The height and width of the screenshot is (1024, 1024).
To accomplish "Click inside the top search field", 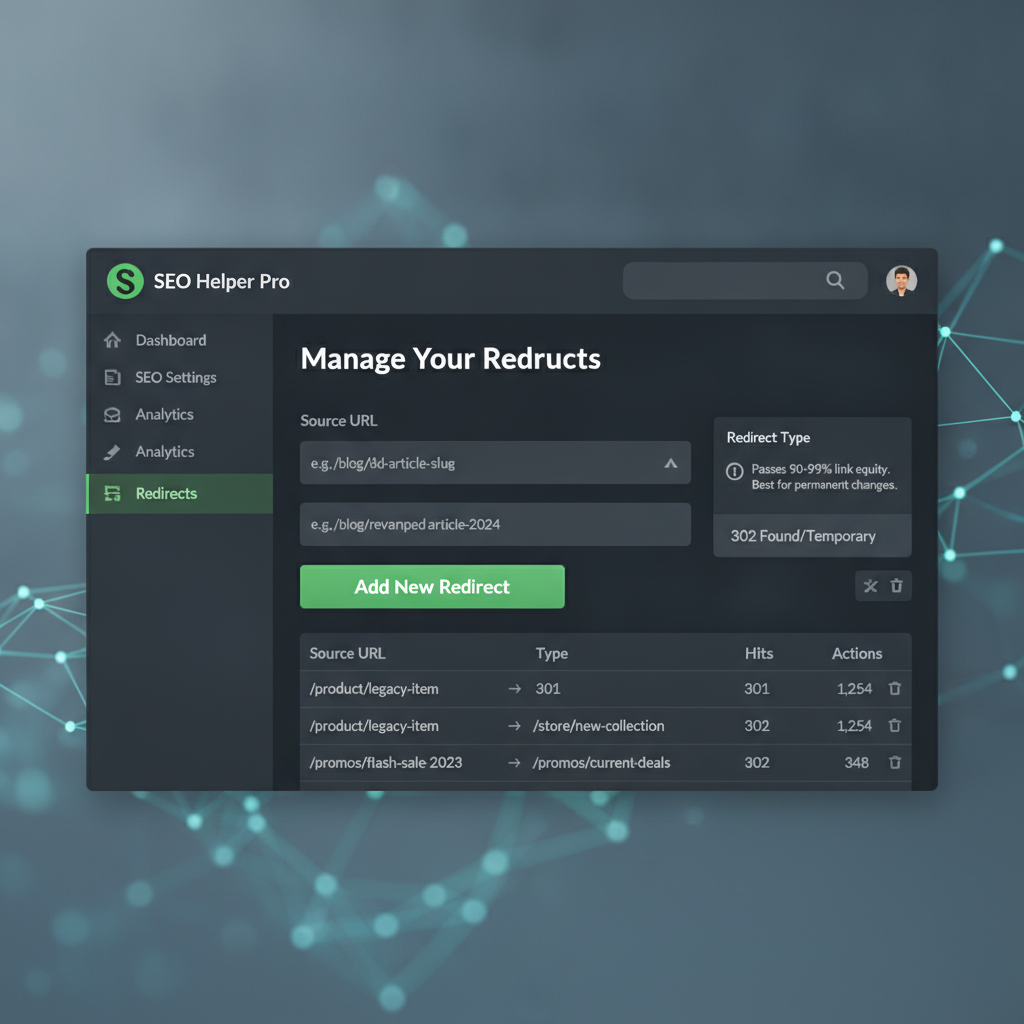I will (744, 281).
